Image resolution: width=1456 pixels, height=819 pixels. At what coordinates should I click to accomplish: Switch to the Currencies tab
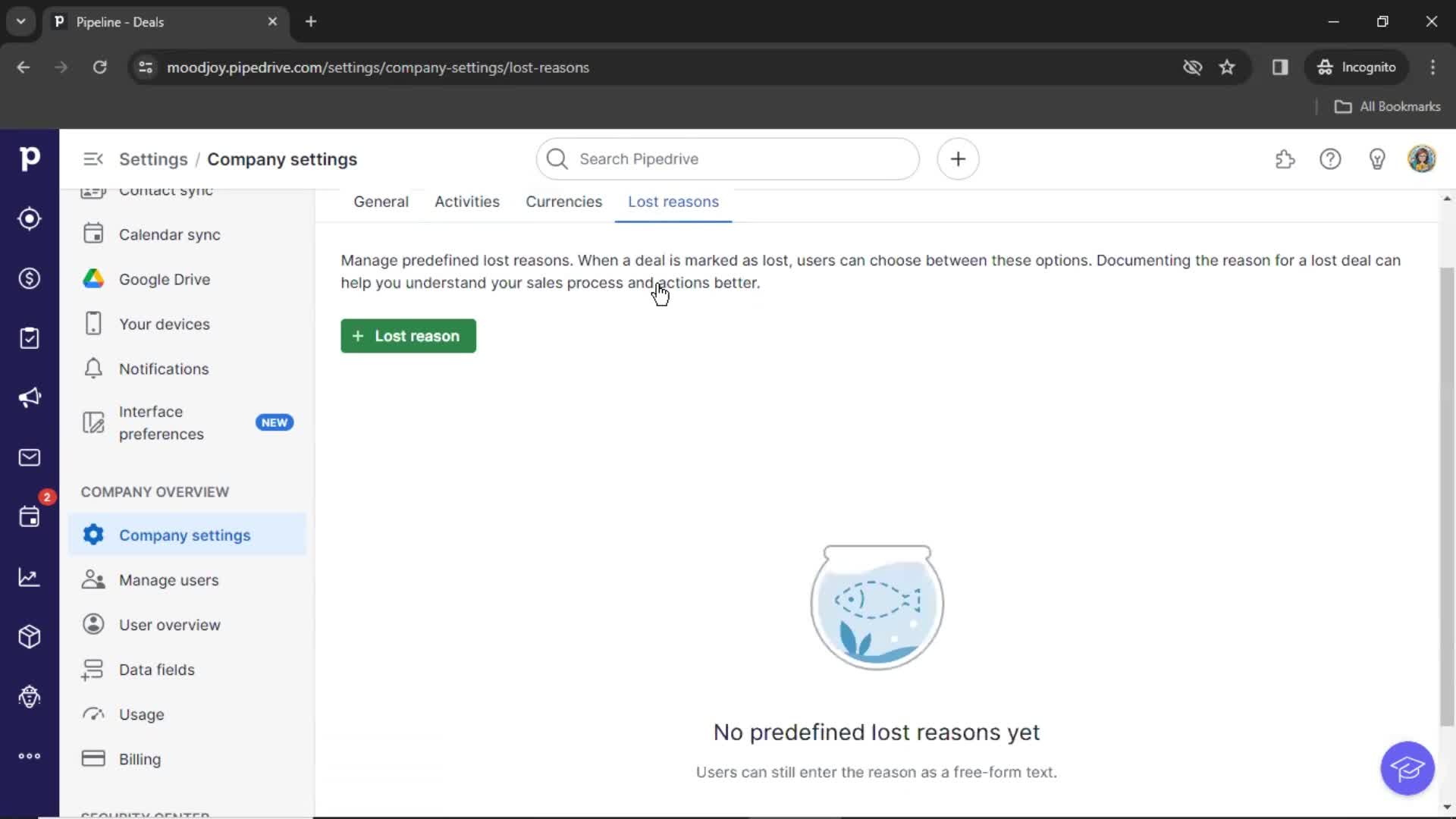564,201
